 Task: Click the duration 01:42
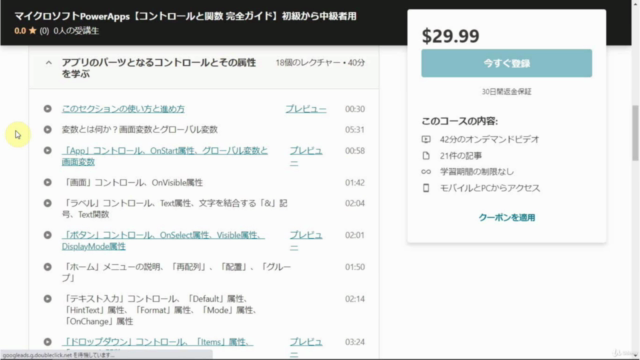[x=355, y=182]
